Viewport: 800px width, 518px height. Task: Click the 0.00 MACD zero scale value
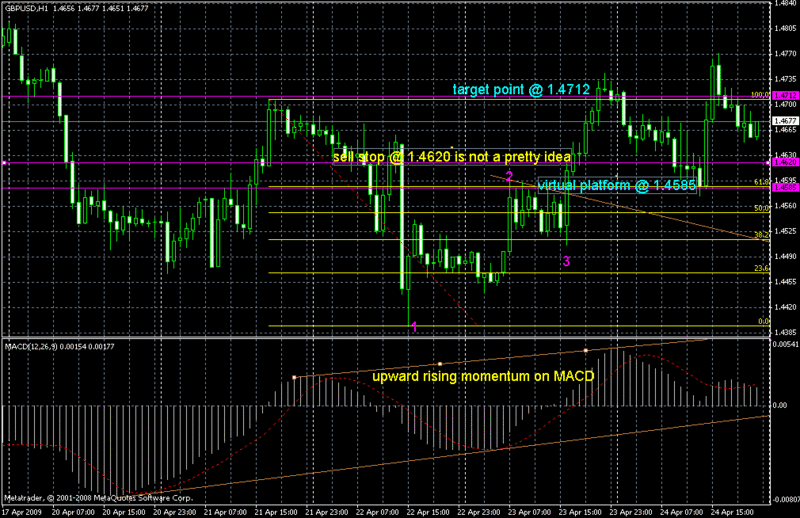[x=780, y=405]
